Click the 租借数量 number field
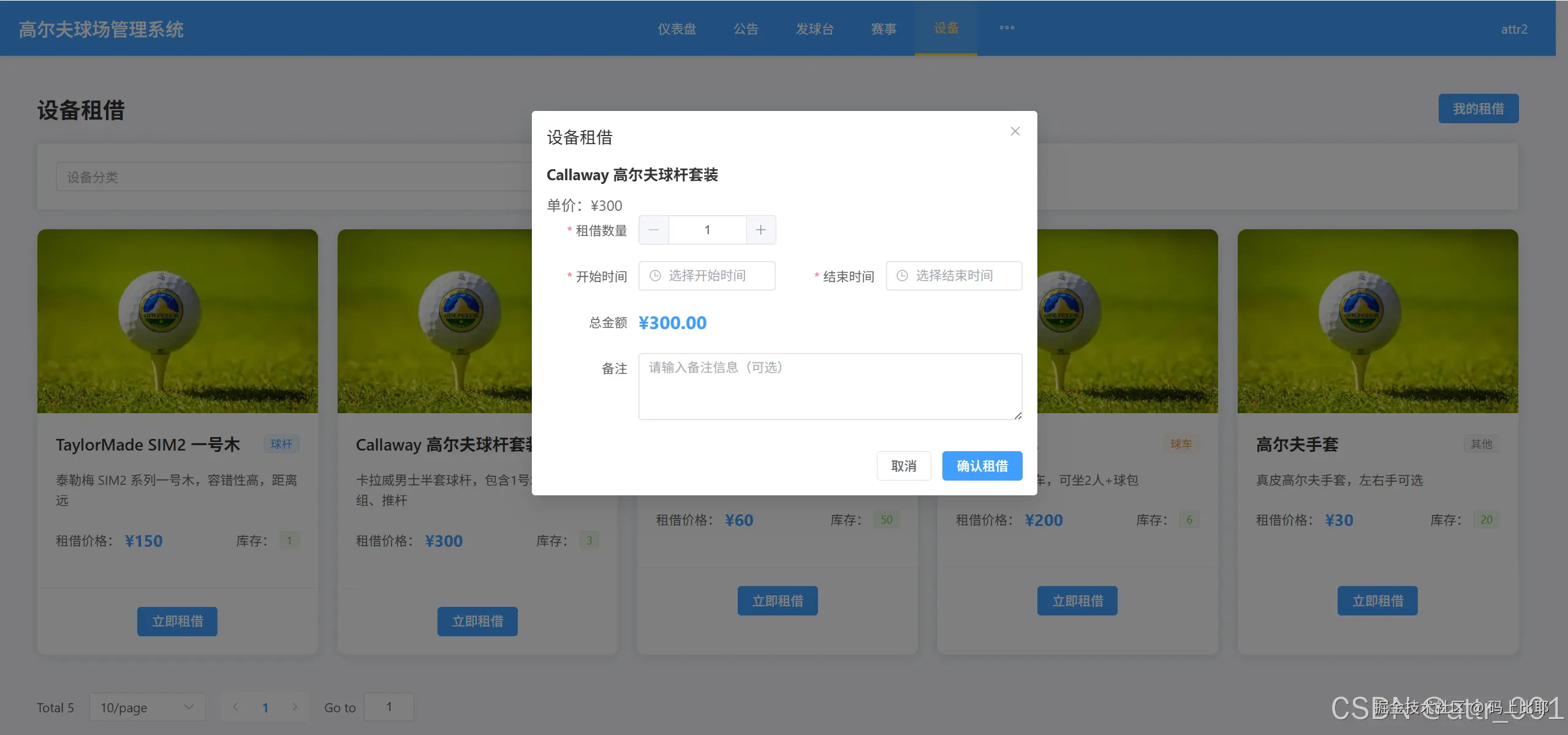The image size is (1568, 735). [x=707, y=230]
